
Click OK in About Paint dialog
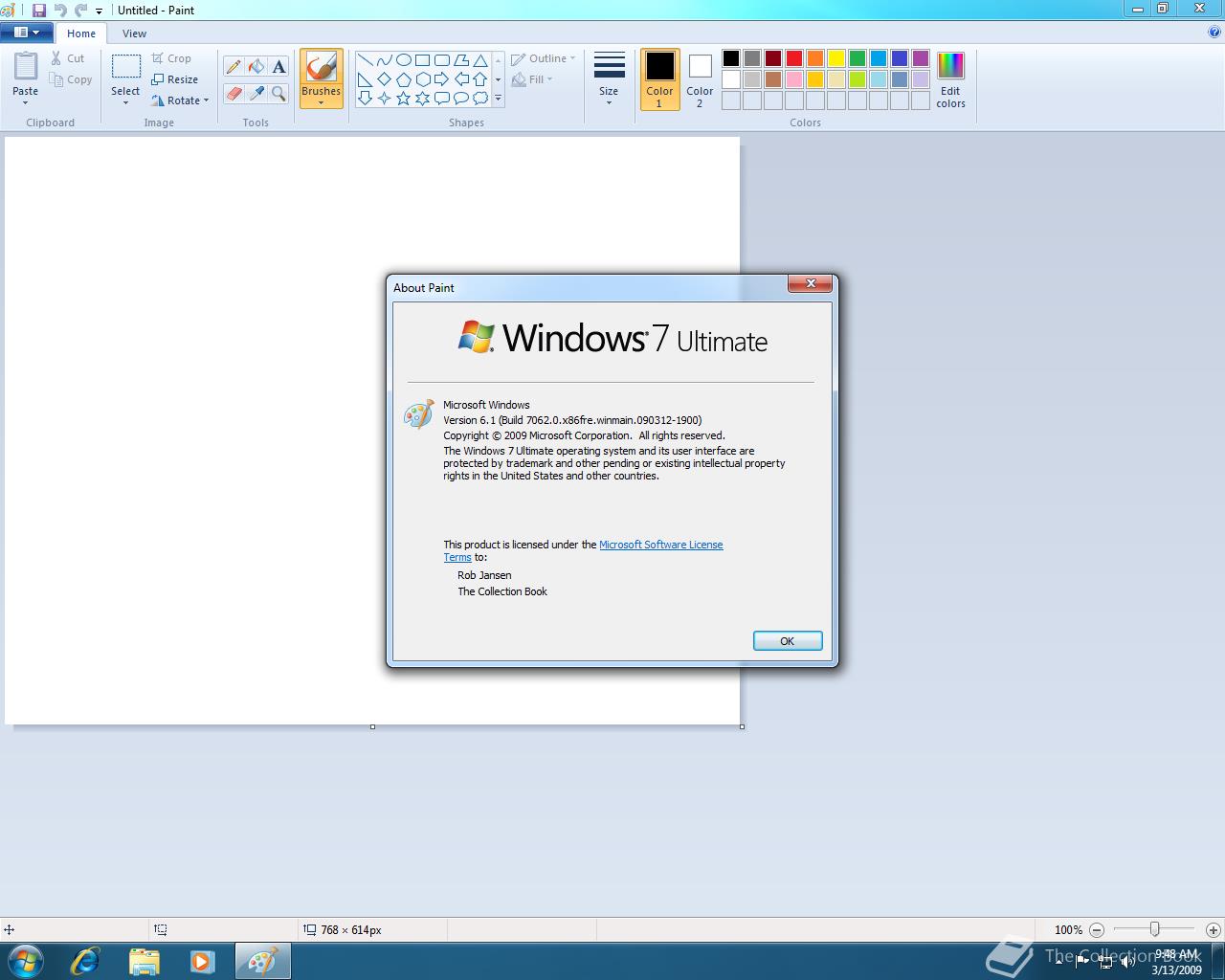787,641
